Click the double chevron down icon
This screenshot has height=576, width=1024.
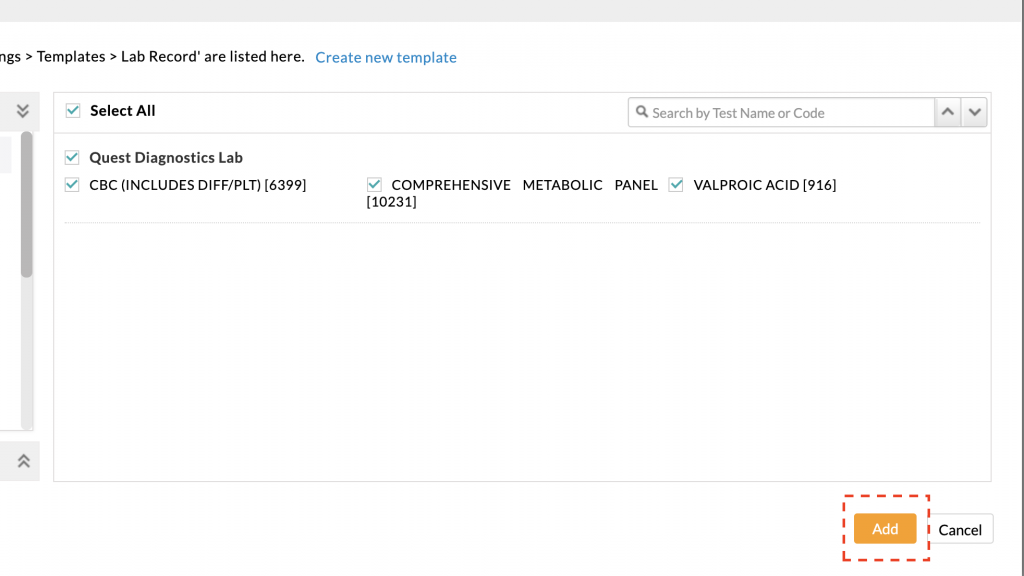pyautogui.click(x=23, y=111)
